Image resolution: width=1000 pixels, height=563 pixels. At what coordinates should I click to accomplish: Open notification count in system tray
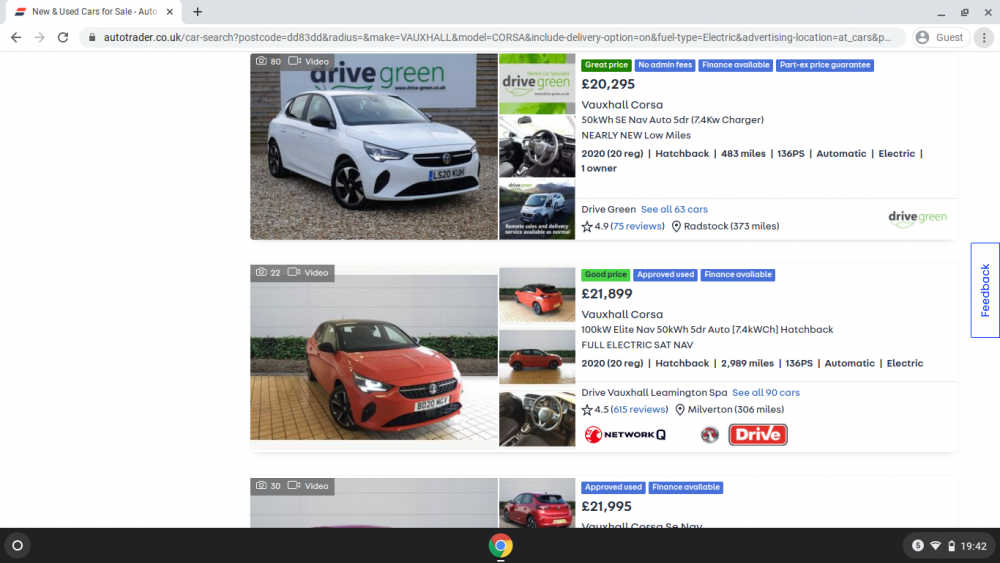[918, 546]
